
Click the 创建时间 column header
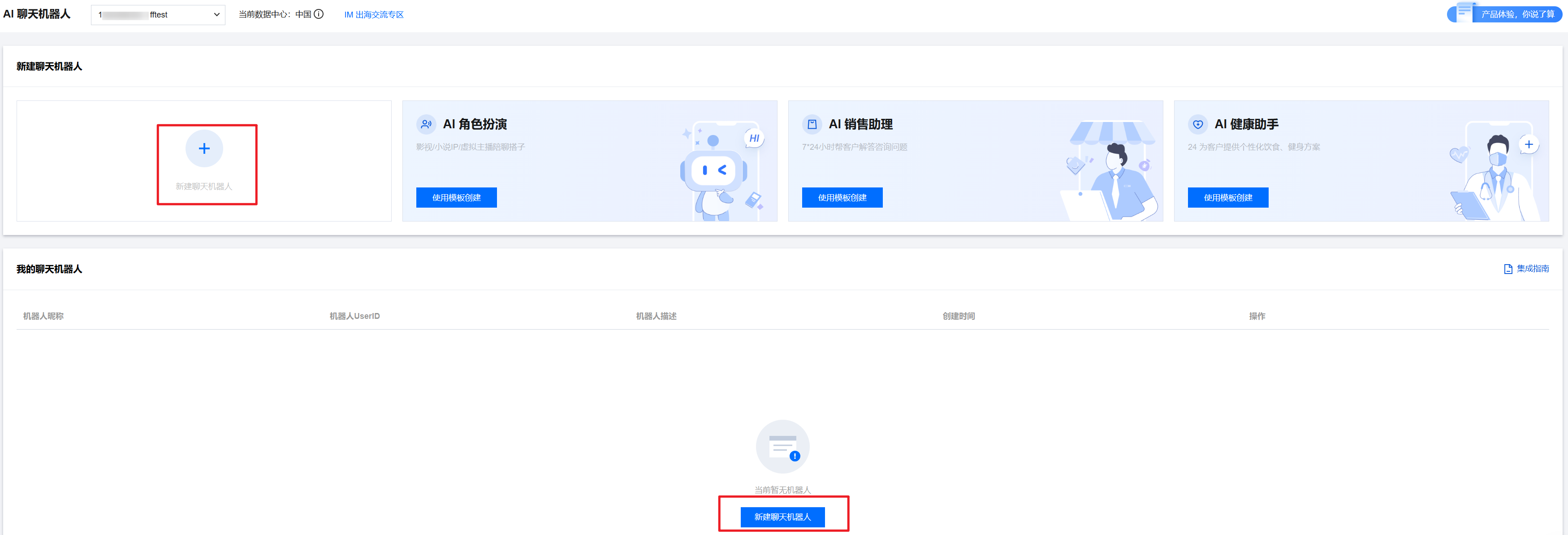(958, 316)
